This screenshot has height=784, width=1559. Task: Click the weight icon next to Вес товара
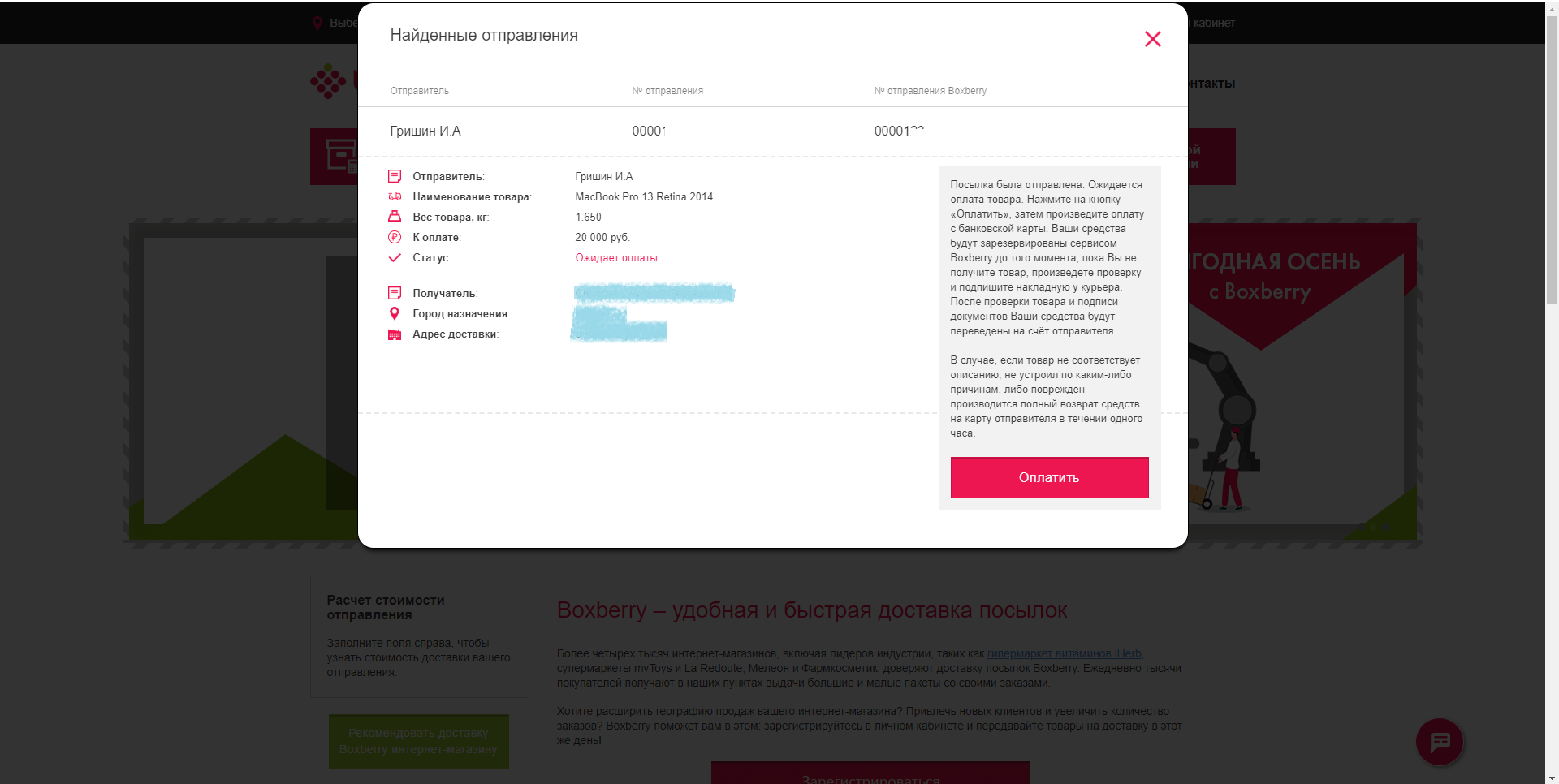395,217
